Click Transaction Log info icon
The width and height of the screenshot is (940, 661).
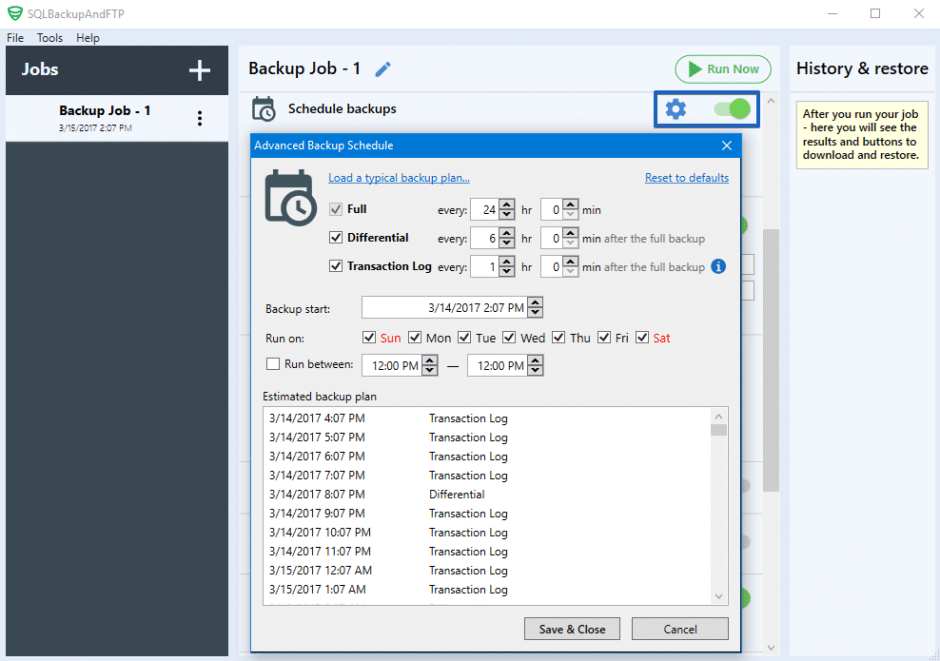point(718,266)
